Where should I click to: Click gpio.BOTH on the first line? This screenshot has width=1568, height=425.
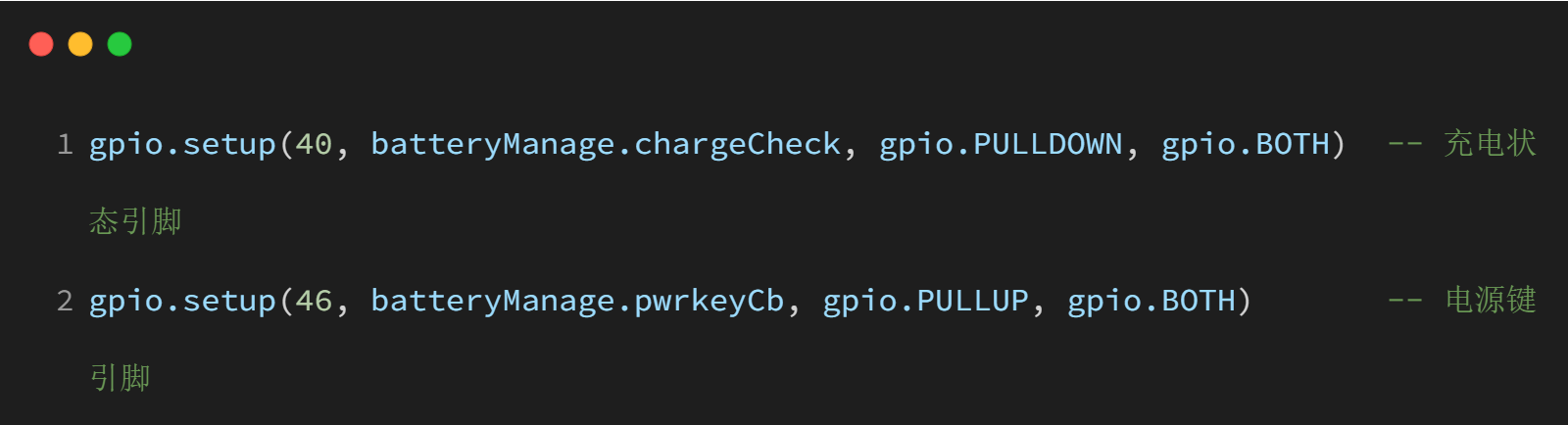tap(1246, 145)
